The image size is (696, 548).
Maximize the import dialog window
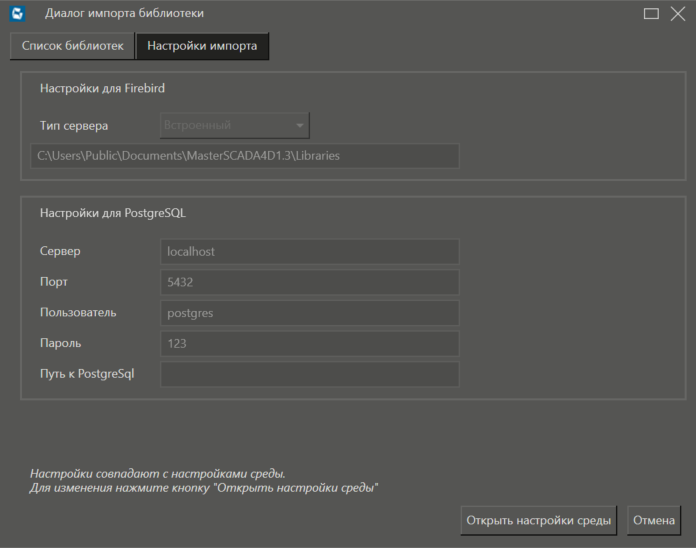tap(651, 14)
